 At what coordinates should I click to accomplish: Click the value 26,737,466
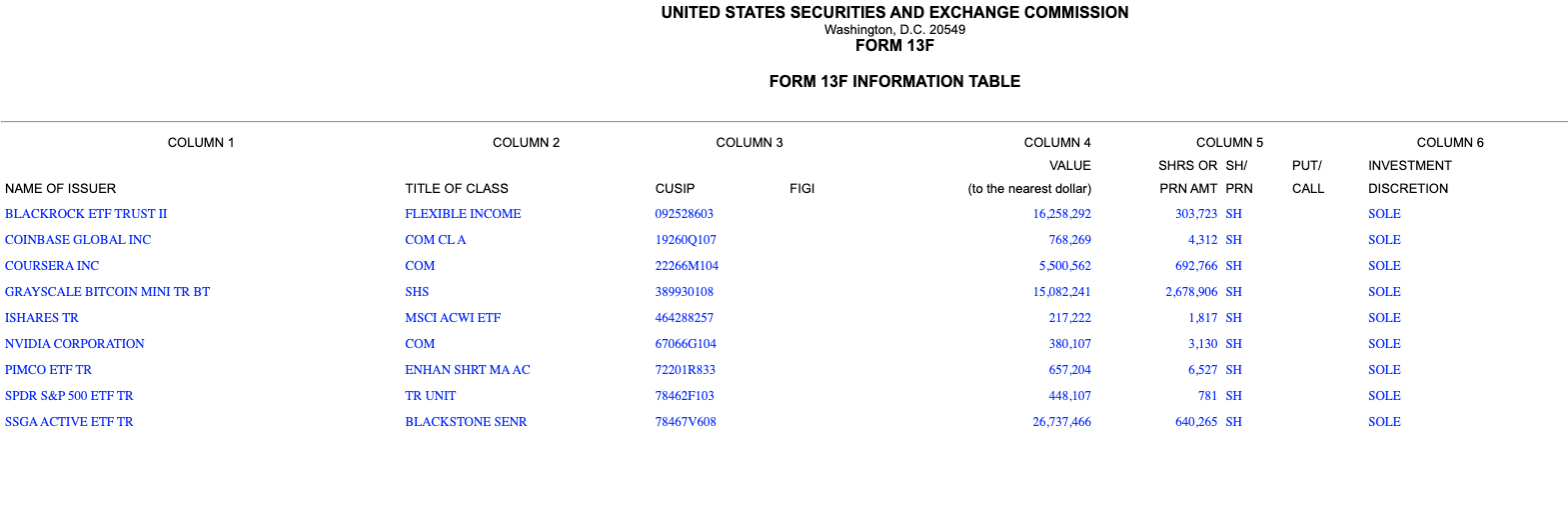click(x=1061, y=422)
